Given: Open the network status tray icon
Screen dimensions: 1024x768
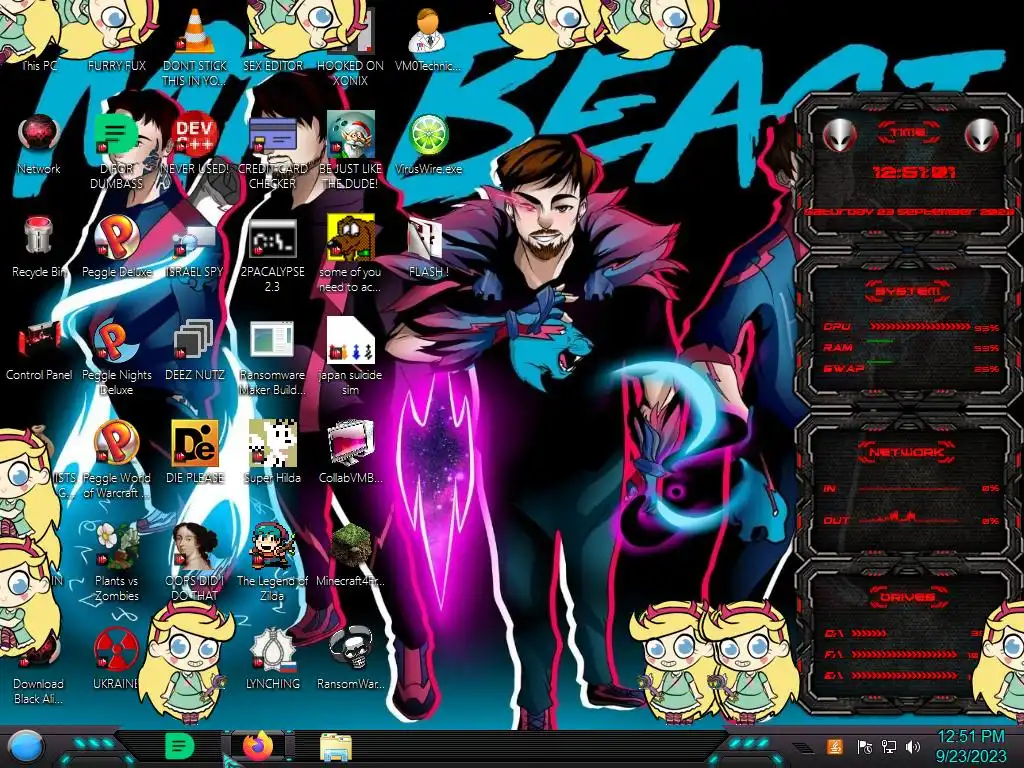Looking at the screenshot, I should [888, 746].
